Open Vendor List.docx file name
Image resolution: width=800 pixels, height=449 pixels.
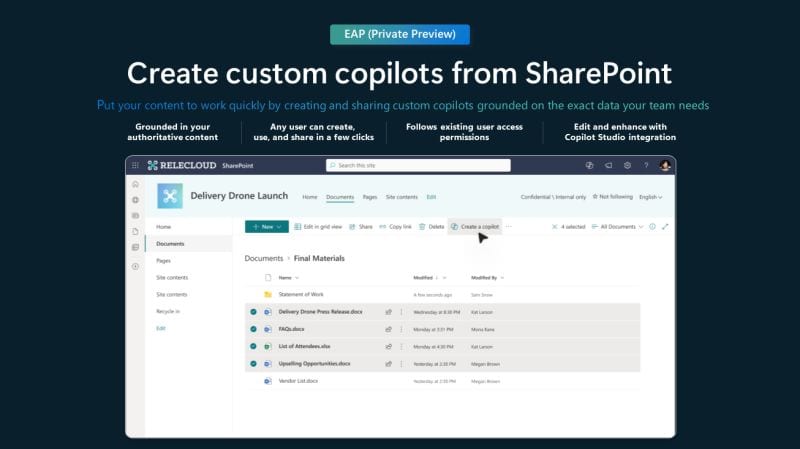click(x=298, y=381)
